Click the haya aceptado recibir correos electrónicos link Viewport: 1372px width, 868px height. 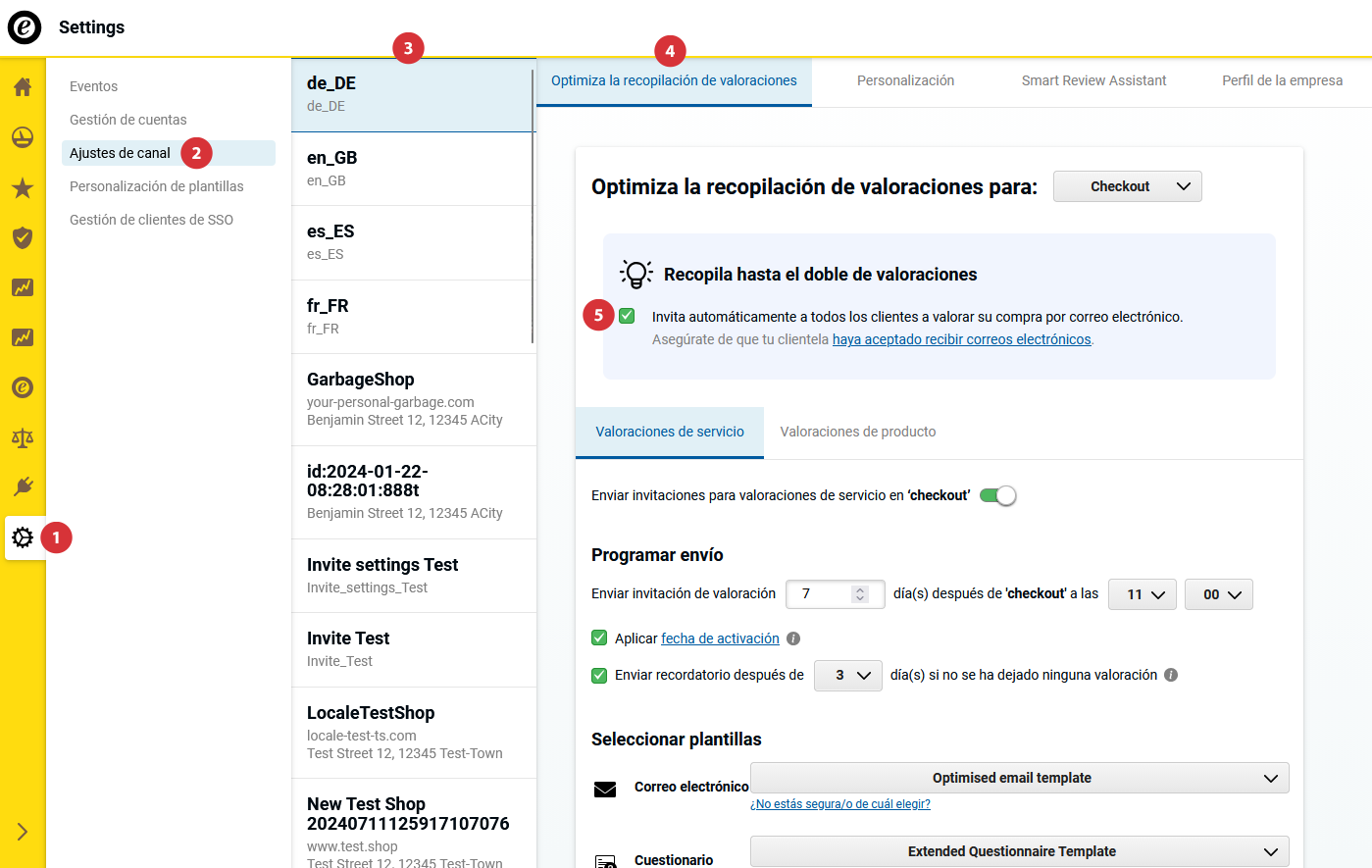pos(961,339)
